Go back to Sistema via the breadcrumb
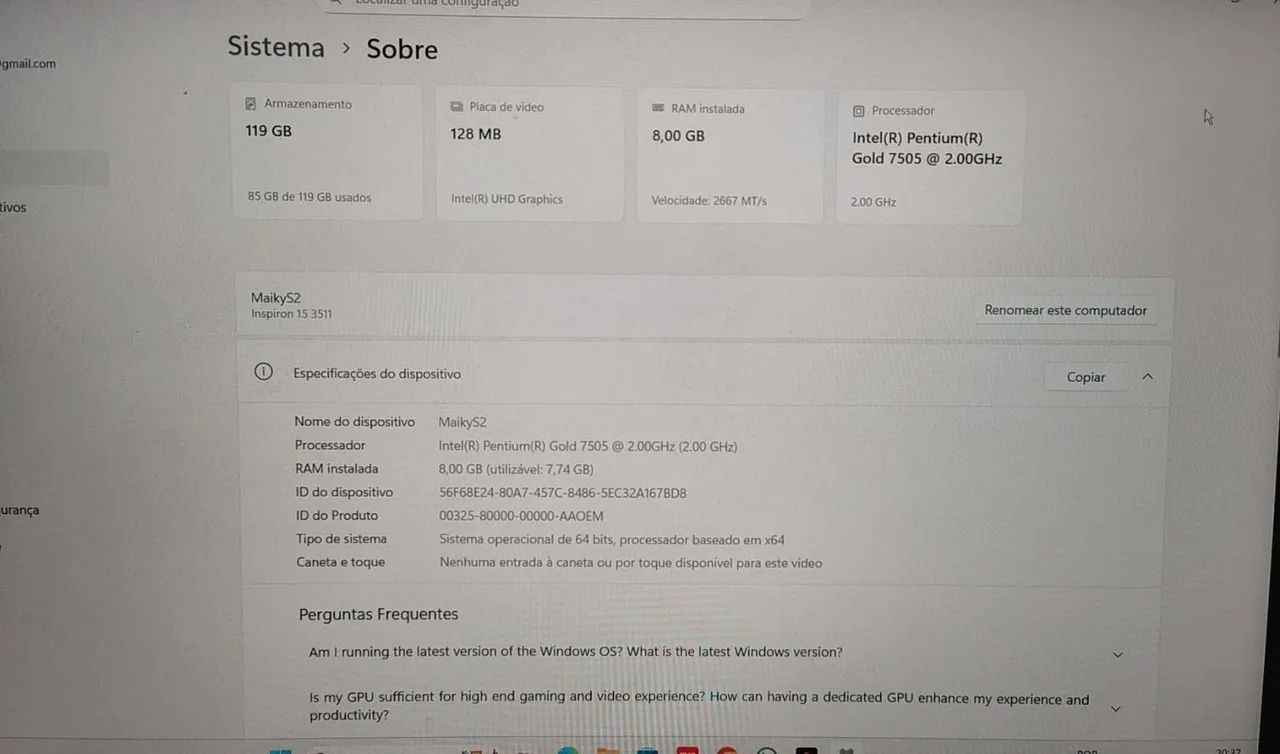The height and width of the screenshot is (754, 1280). point(276,47)
